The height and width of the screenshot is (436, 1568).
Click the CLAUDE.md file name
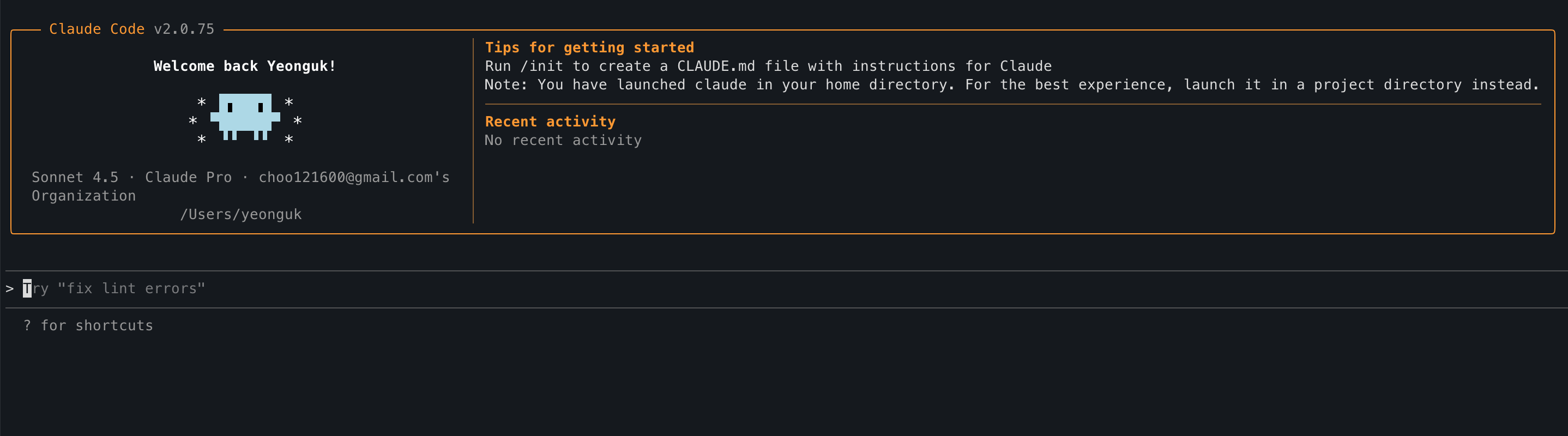click(716, 66)
